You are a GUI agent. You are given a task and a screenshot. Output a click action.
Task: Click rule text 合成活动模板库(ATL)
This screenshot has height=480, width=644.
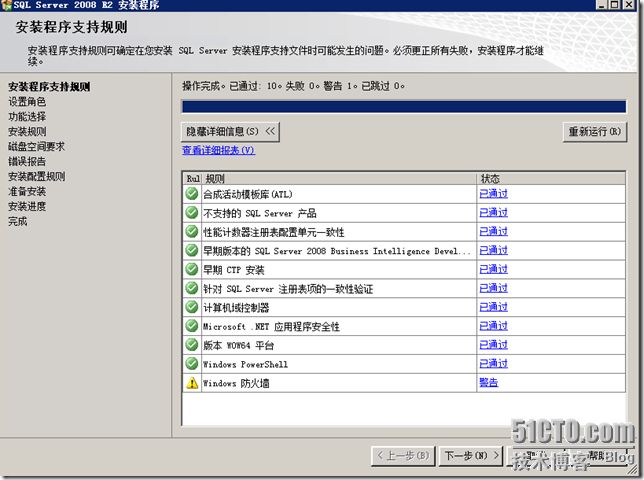click(248, 194)
